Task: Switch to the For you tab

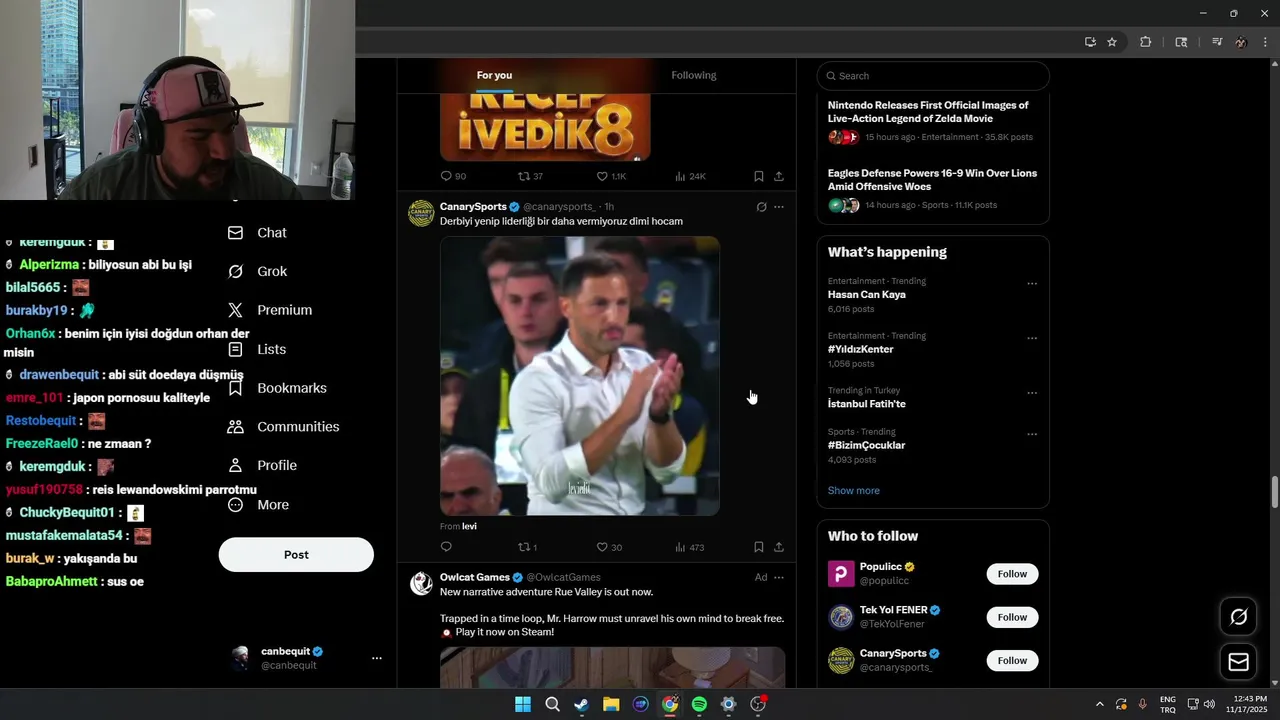Action: pos(494,75)
